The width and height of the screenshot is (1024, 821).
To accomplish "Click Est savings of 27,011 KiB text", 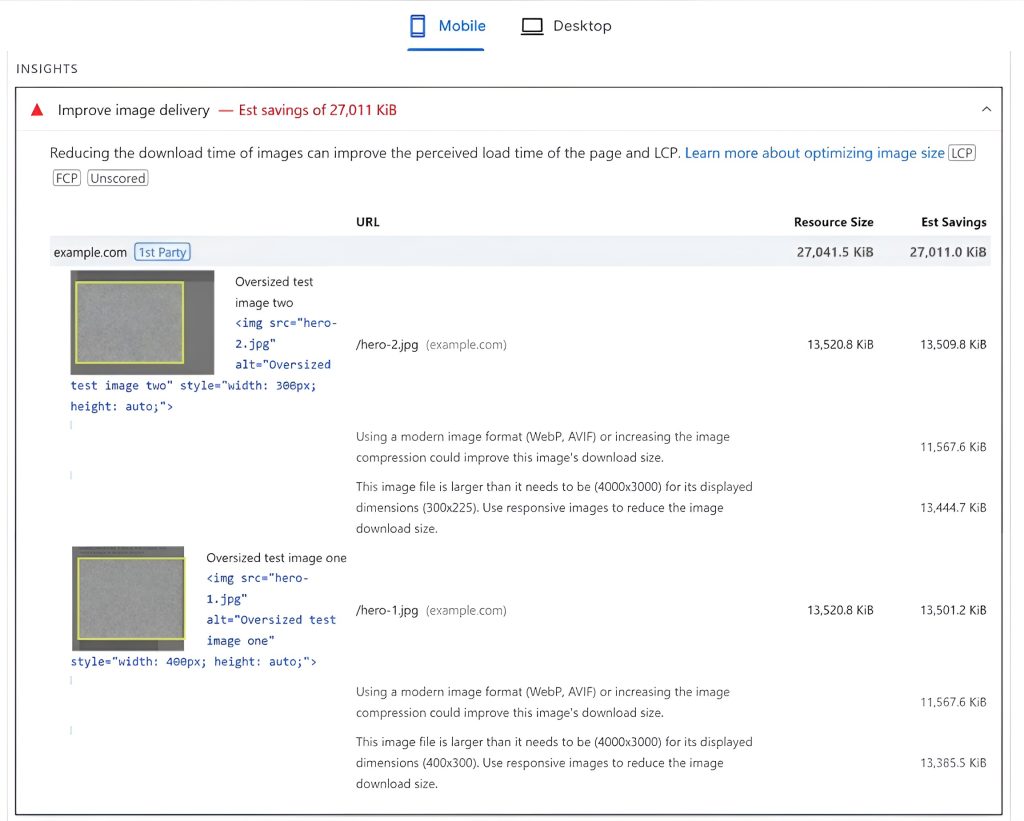I will coord(317,110).
